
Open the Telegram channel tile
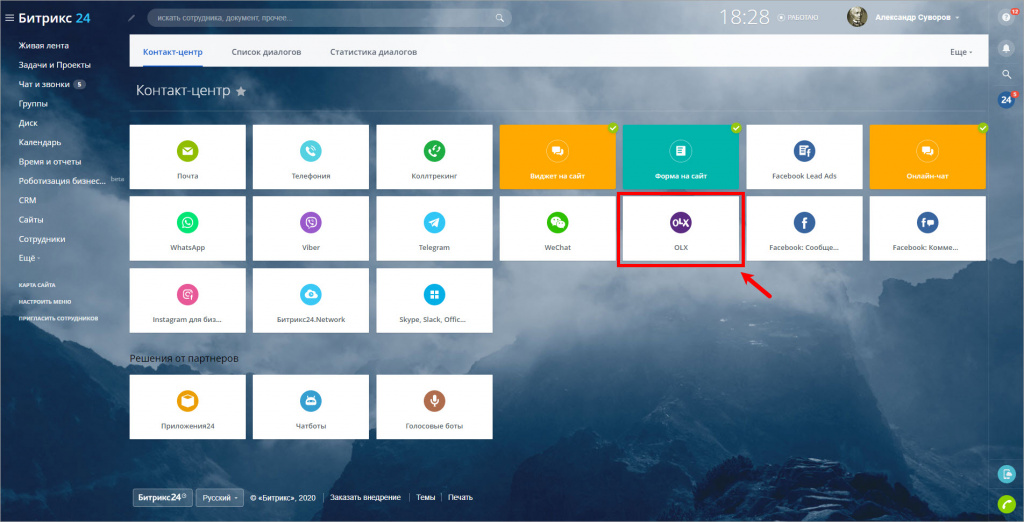coord(434,229)
